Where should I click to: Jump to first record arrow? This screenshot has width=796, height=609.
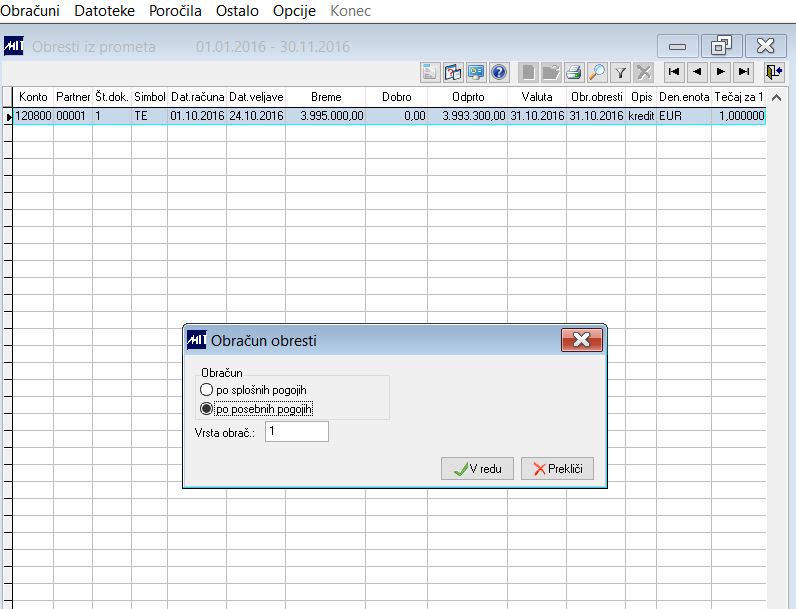click(x=674, y=72)
